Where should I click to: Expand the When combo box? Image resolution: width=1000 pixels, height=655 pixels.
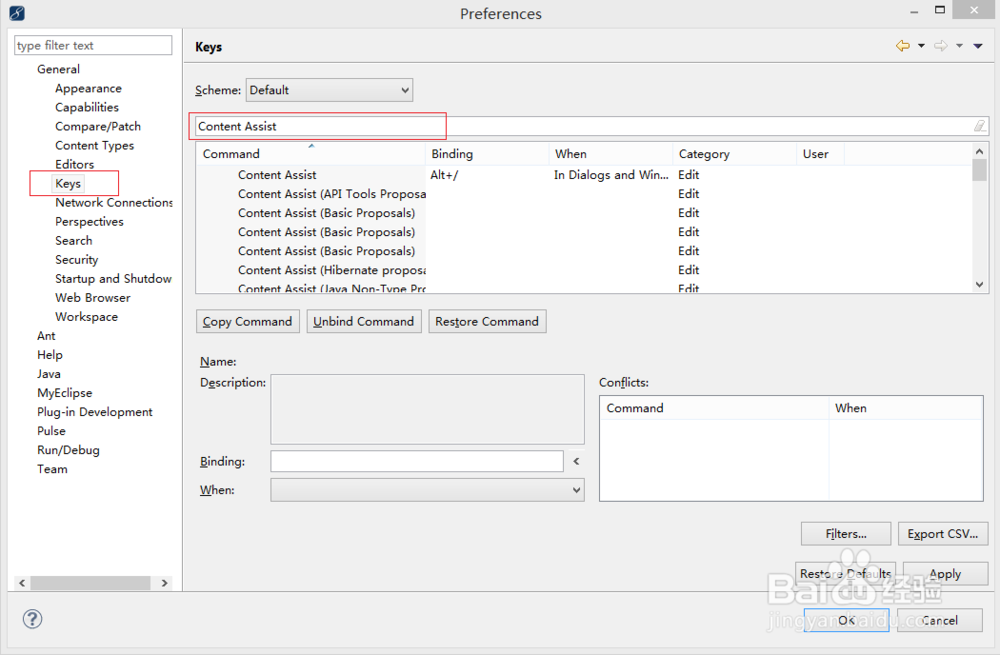(427, 490)
